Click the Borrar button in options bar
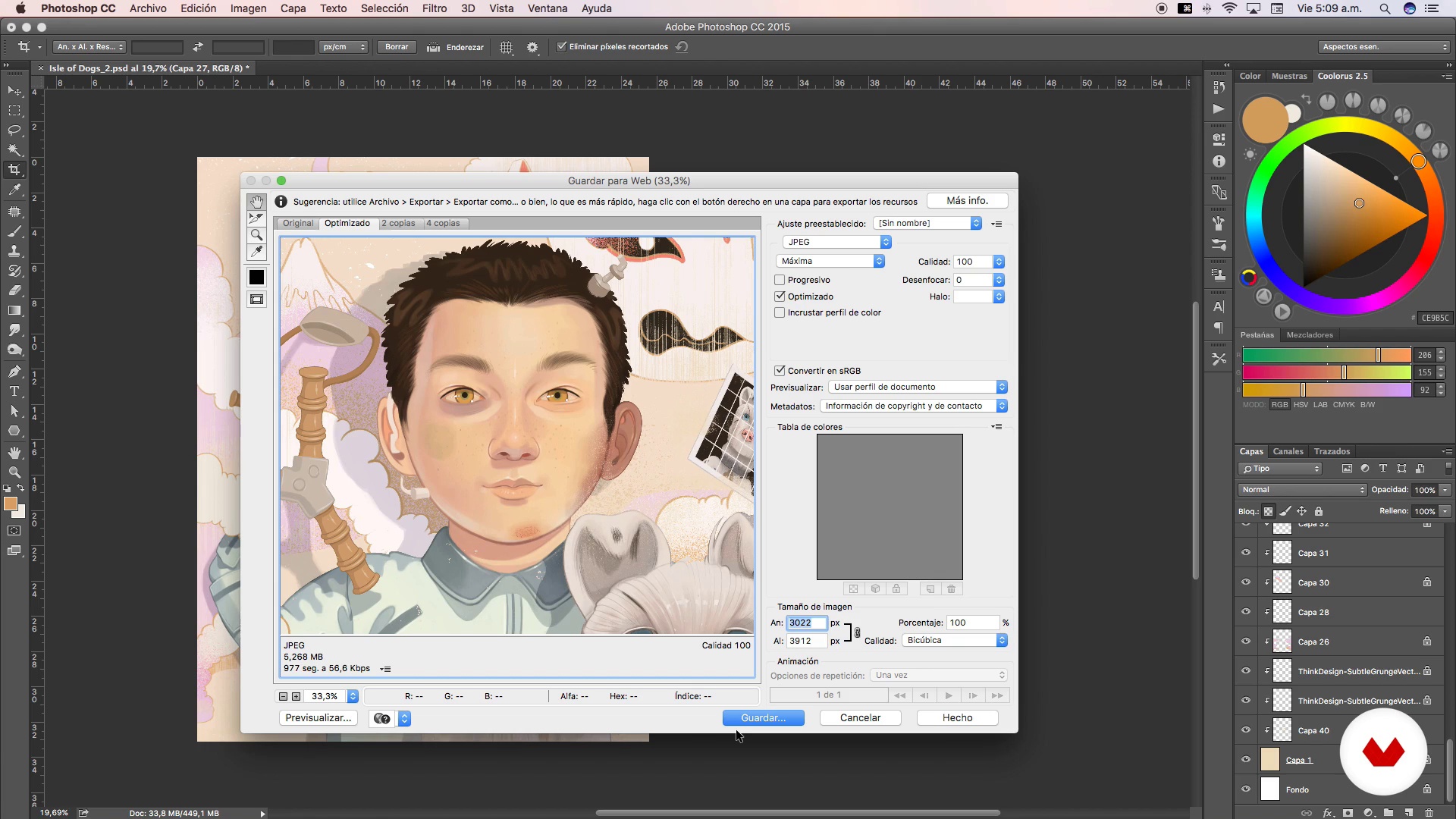 (x=397, y=47)
